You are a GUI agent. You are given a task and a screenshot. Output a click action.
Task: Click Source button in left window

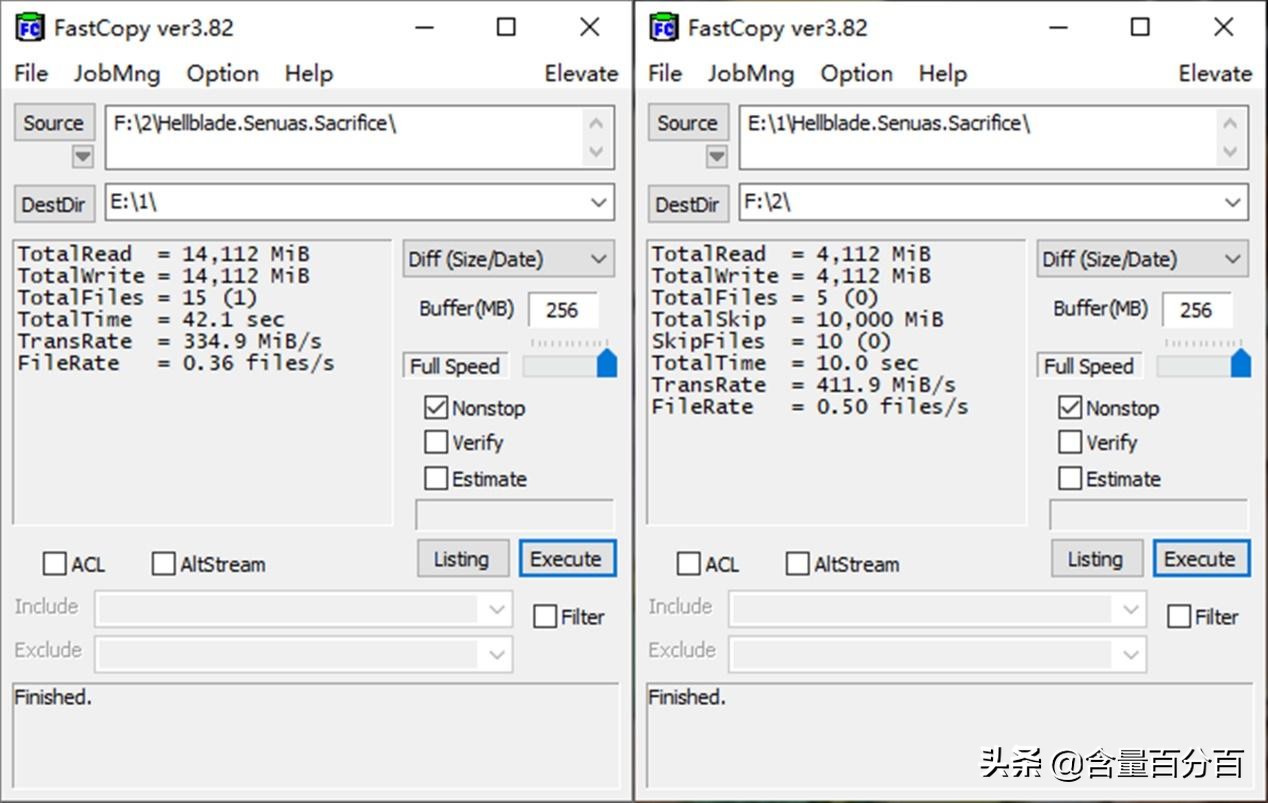[54, 123]
